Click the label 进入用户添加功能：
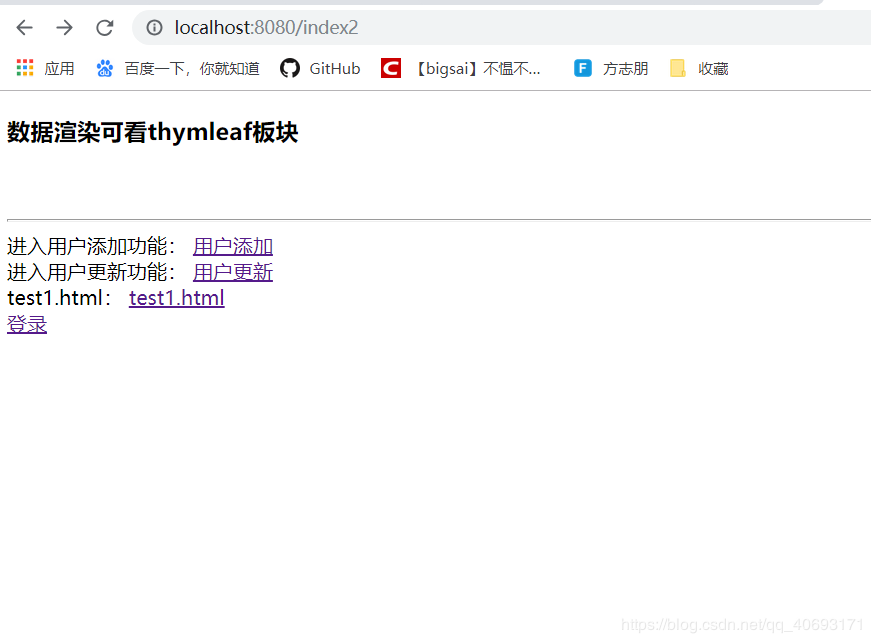The height and width of the screenshot is (643, 871). click(92, 246)
